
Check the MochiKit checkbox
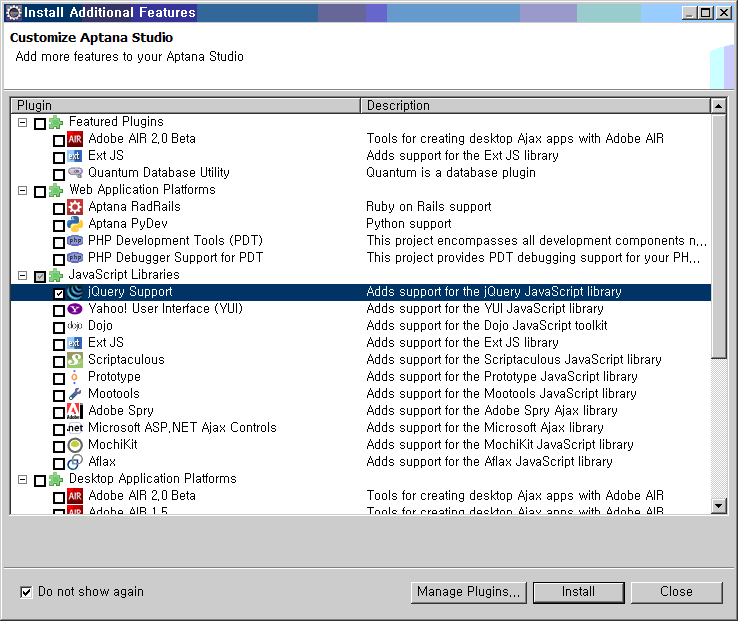pyautogui.click(x=59, y=447)
